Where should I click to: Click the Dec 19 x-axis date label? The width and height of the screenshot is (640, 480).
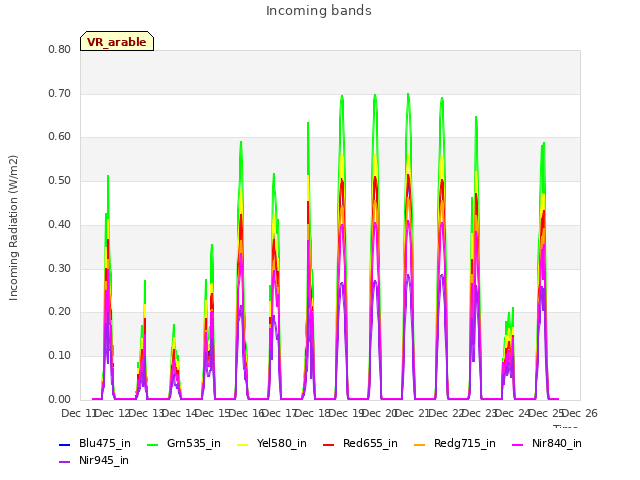click(347, 413)
